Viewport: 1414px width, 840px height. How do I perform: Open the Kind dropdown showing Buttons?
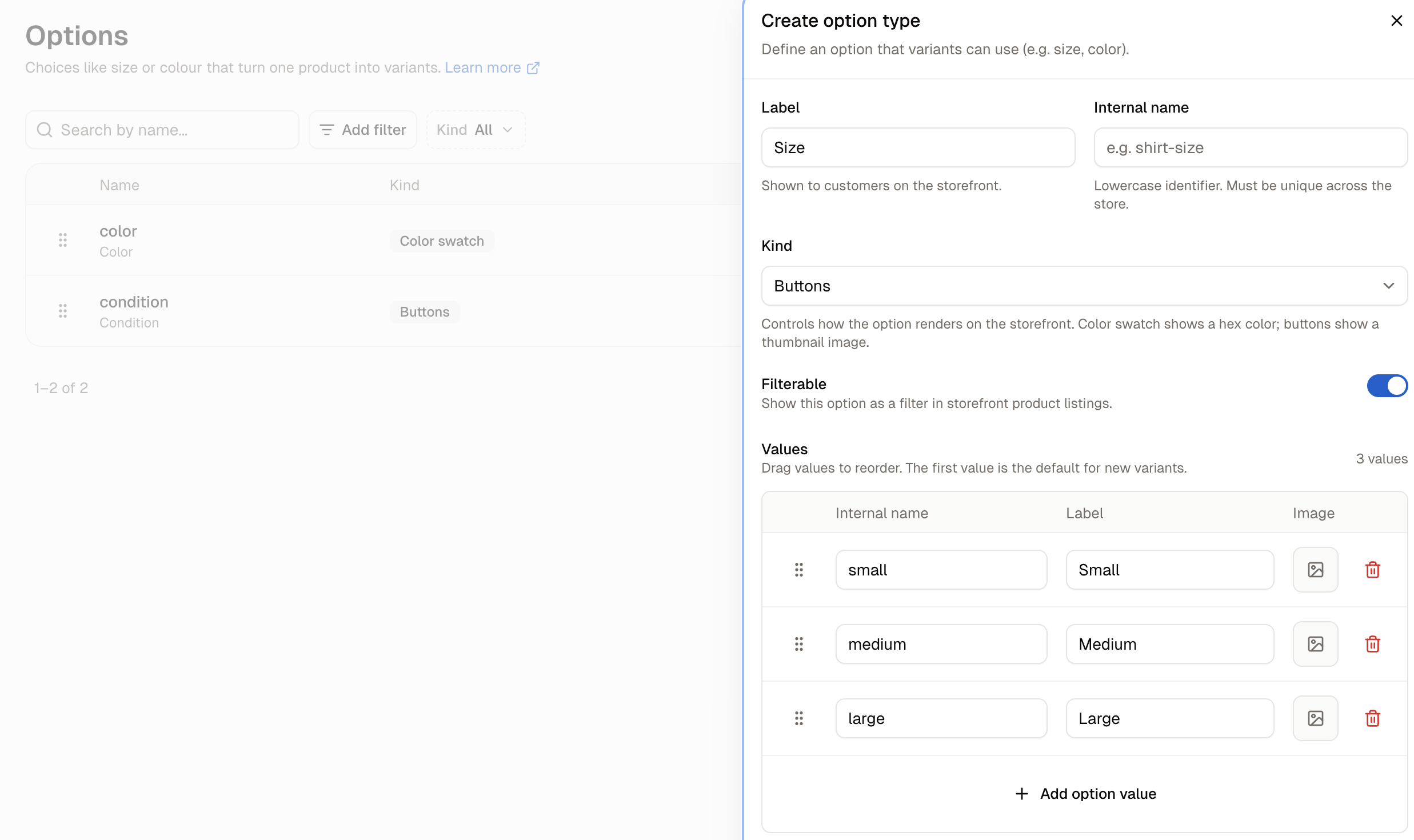click(x=1084, y=286)
